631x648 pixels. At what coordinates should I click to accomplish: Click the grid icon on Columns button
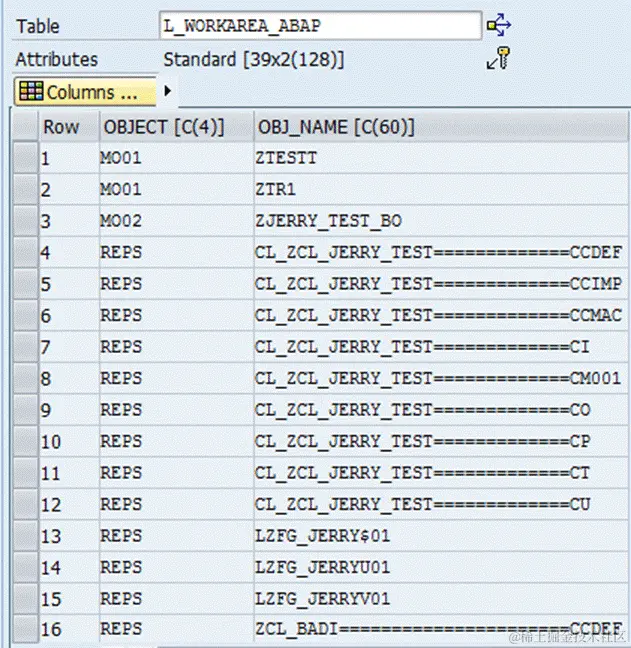click(x=31, y=91)
